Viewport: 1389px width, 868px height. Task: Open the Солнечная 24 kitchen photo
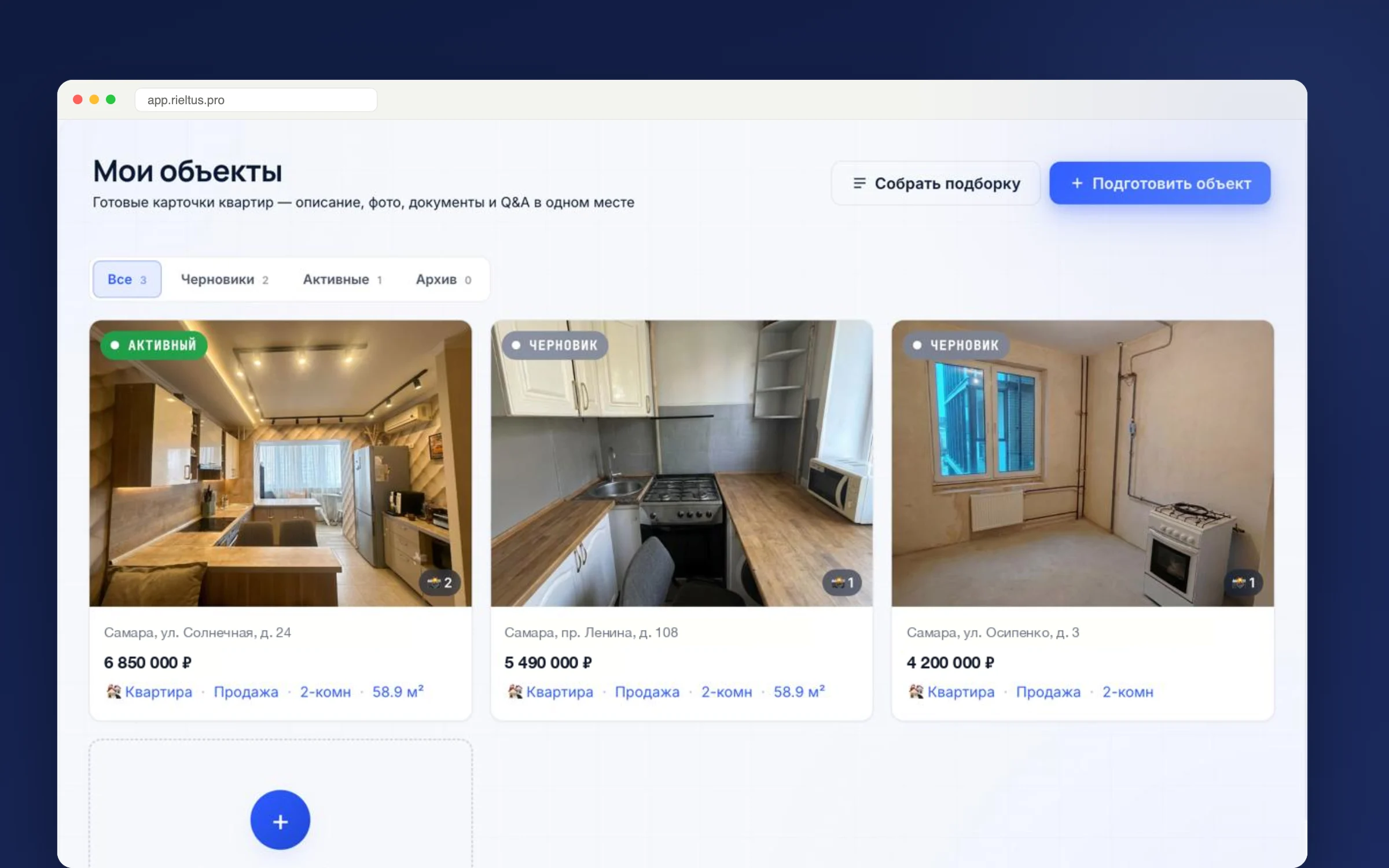click(281, 464)
